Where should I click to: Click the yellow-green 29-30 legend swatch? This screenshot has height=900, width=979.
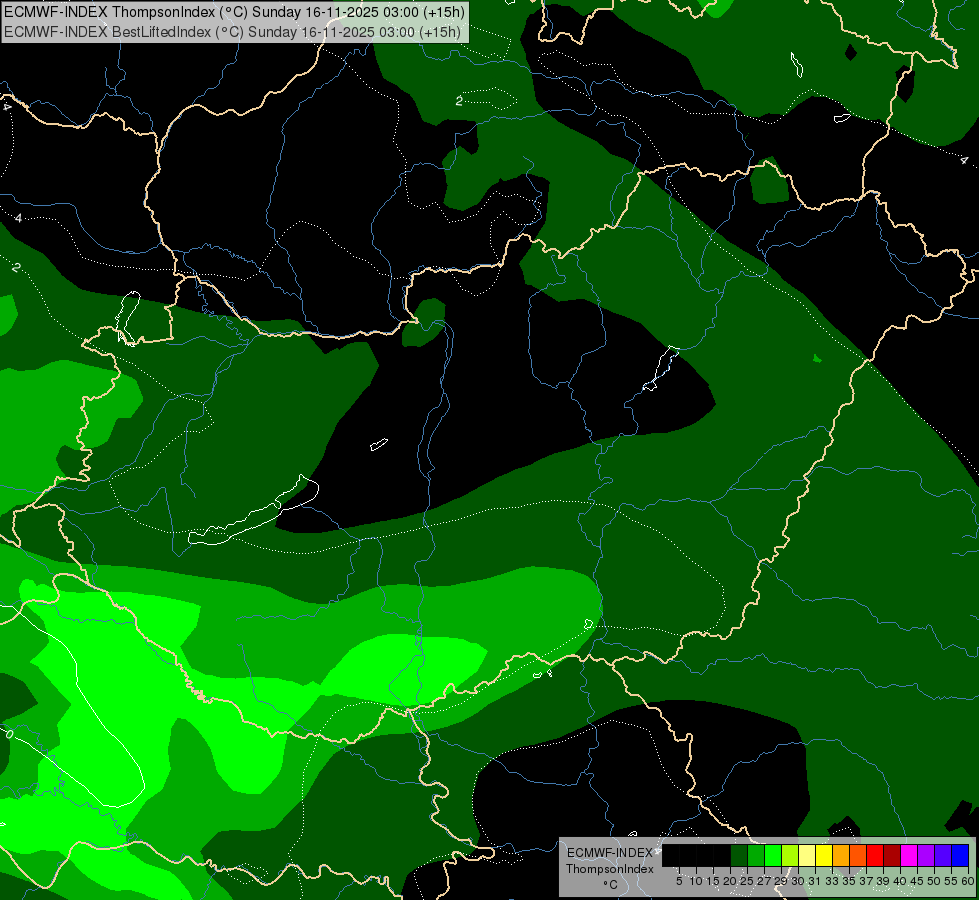coord(790,855)
